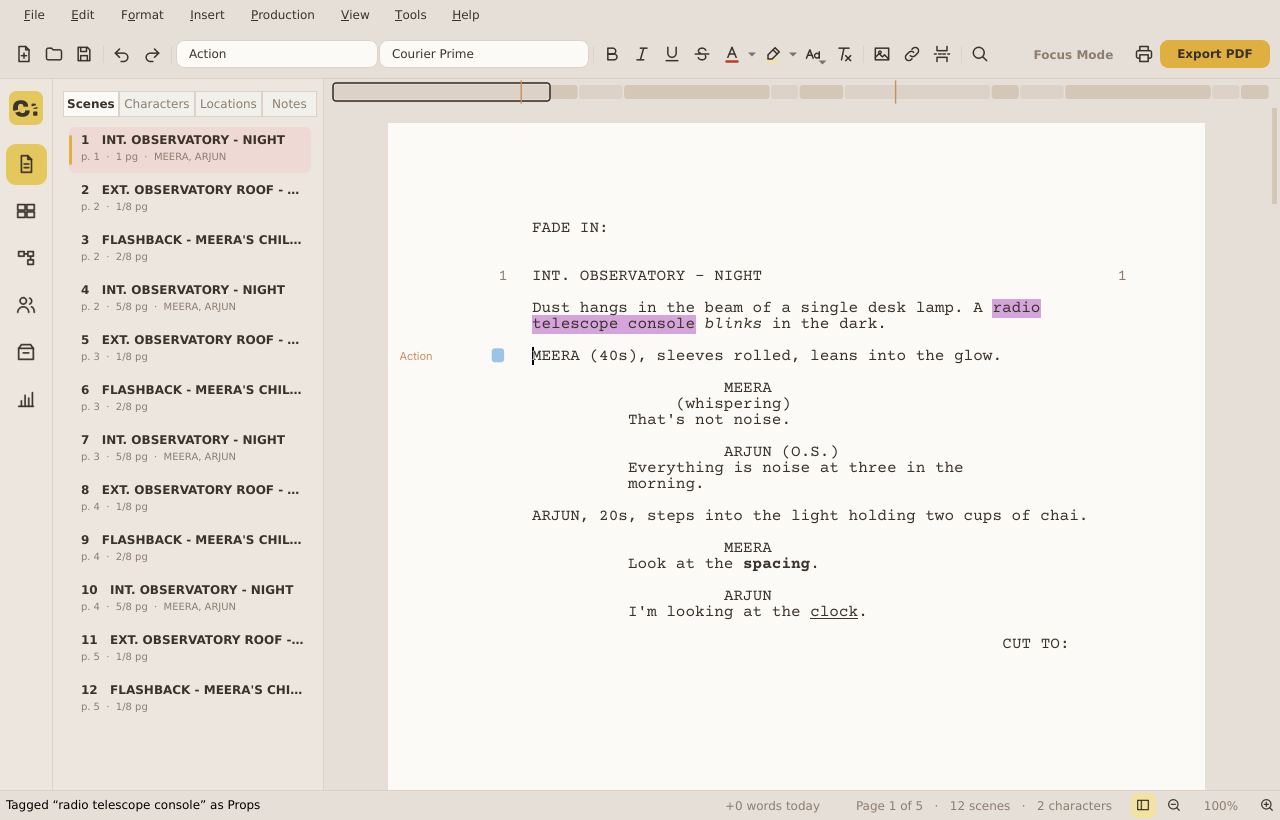Click the 100% zoom level
Image resolution: width=1280 pixels, height=820 pixels.
click(1220, 805)
